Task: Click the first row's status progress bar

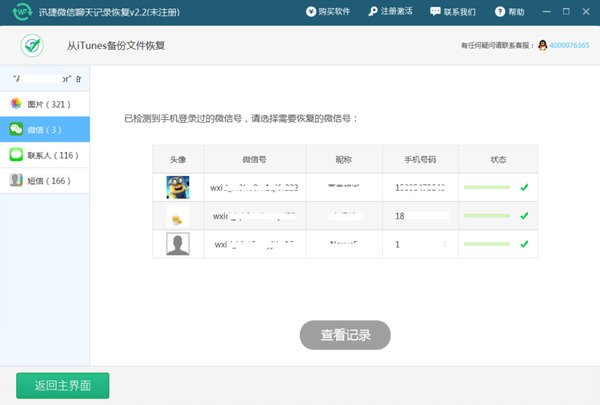Action: pyautogui.click(x=487, y=187)
